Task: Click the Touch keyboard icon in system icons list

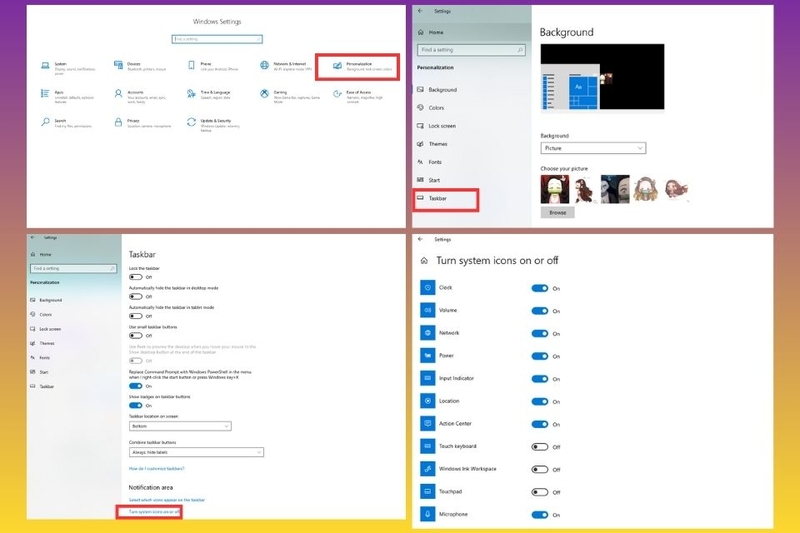Action: (x=428, y=446)
